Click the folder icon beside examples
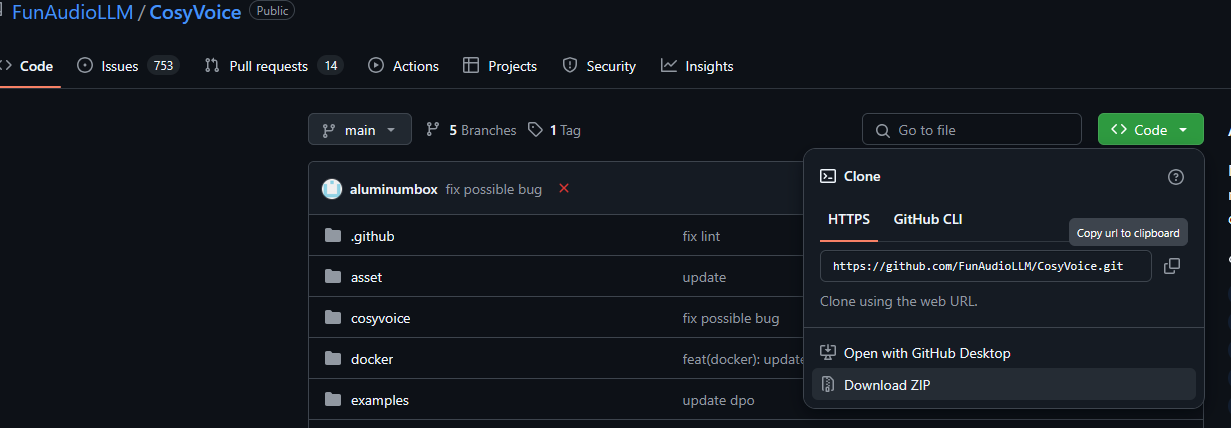 coord(333,400)
